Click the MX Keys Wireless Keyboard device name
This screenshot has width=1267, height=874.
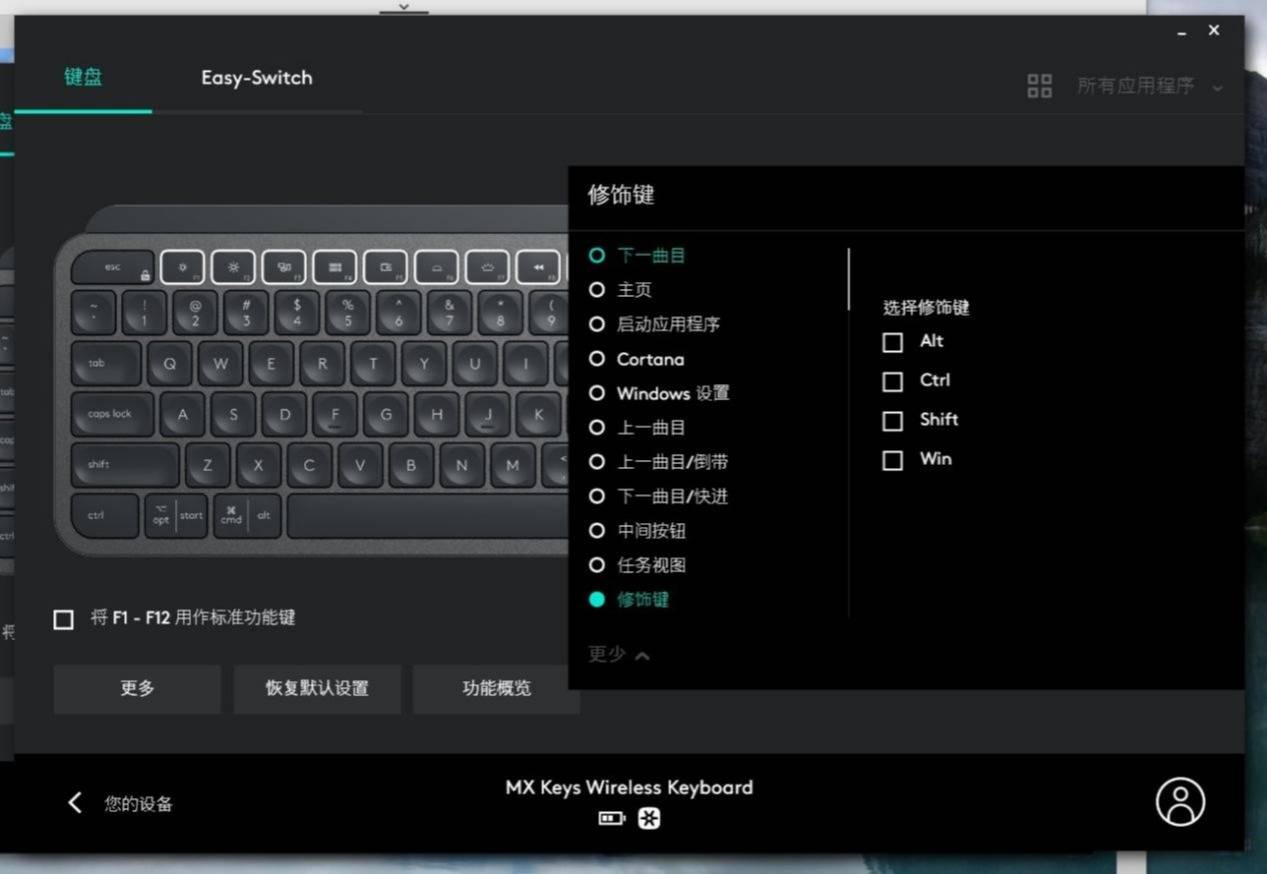(629, 787)
